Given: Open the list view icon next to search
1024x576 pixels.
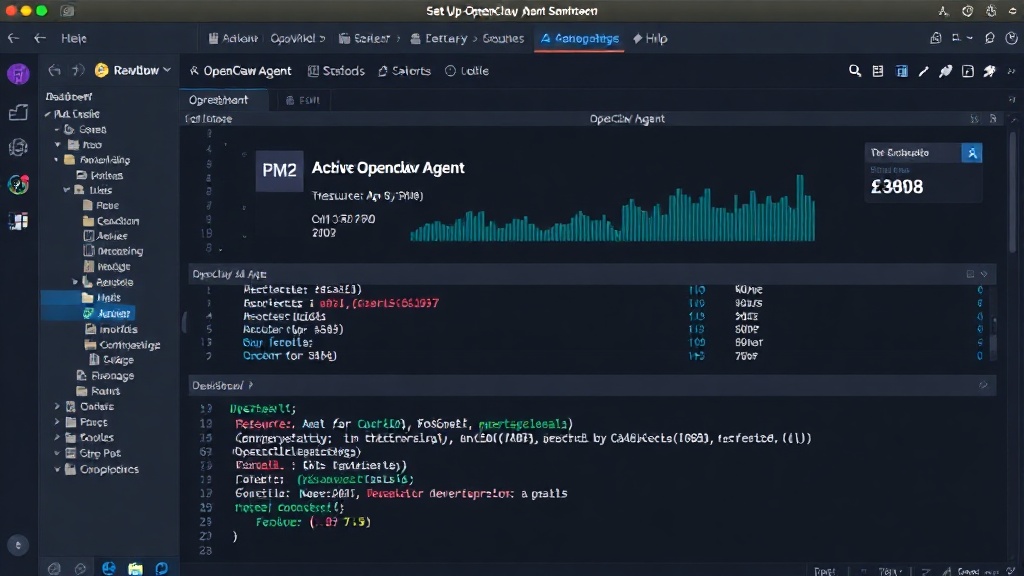Looking at the screenshot, I should [x=878, y=71].
